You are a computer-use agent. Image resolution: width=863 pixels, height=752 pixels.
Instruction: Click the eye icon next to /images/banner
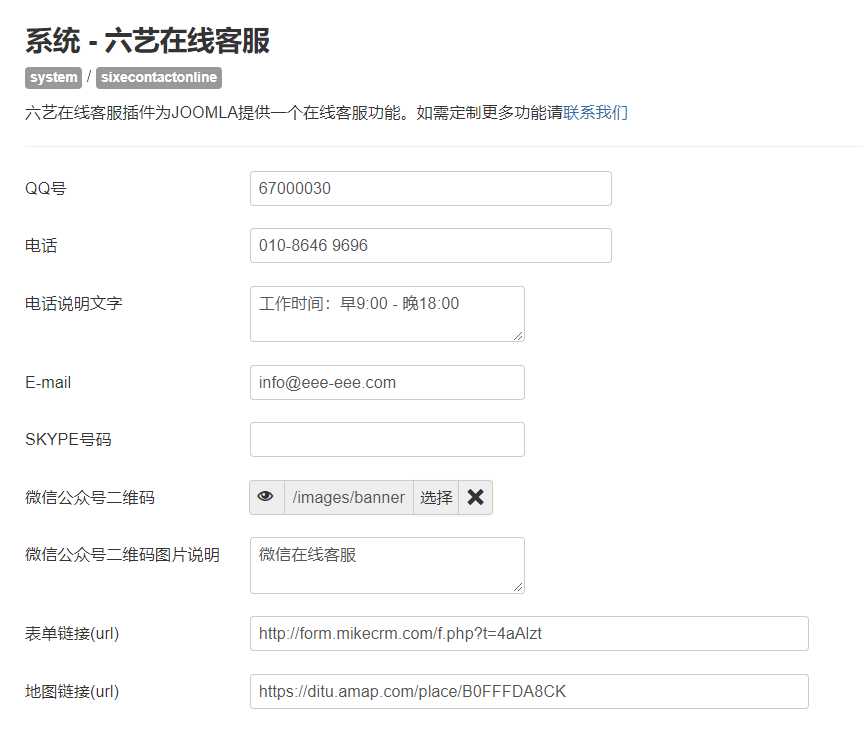[x=265, y=497]
